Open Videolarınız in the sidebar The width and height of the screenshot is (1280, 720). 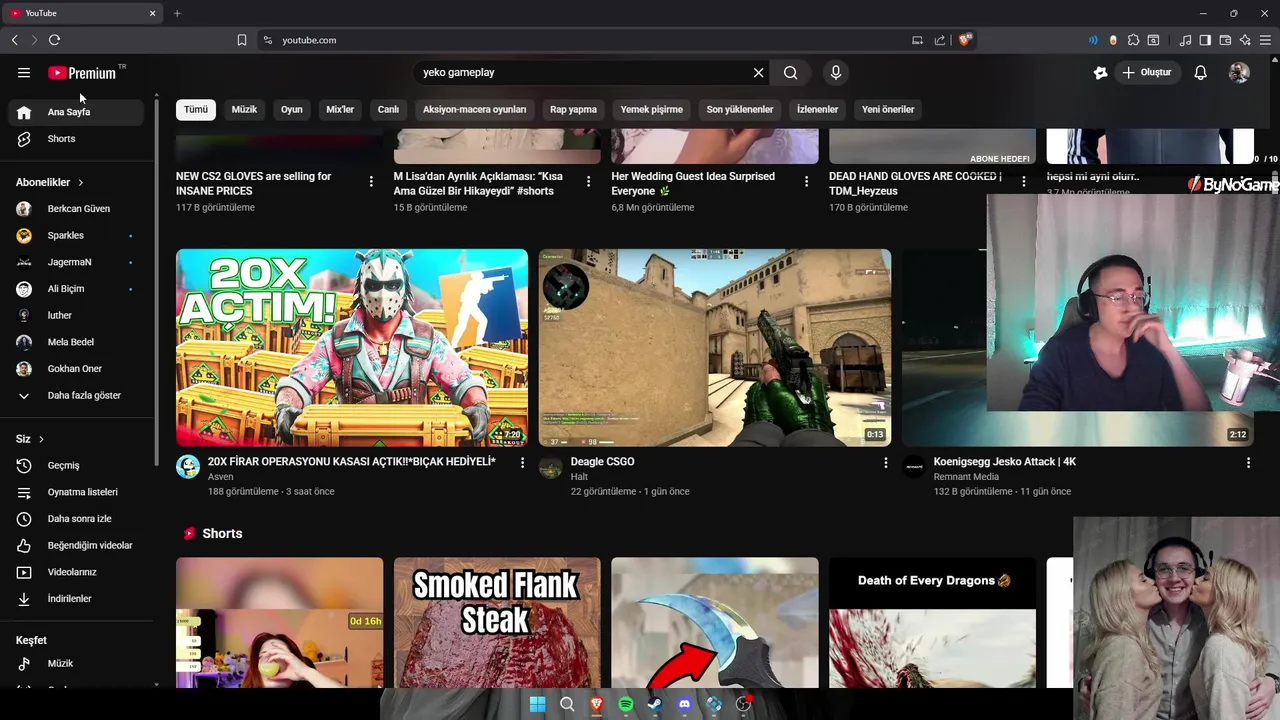pyautogui.click(x=77, y=572)
